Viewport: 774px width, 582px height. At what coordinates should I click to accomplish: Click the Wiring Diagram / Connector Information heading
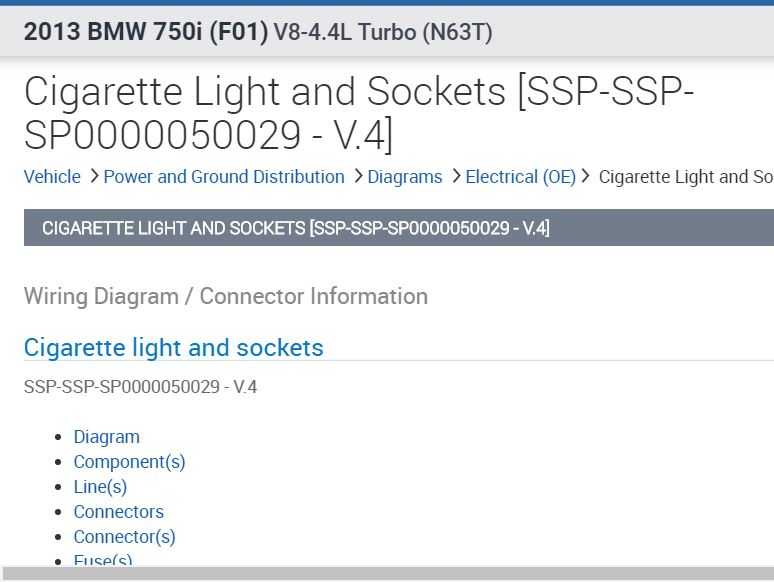(225, 296)
